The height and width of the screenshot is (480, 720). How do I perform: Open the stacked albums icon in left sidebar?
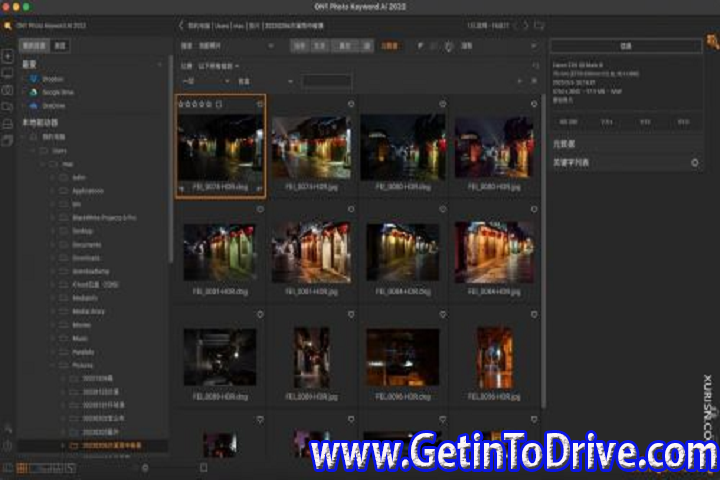(x=7, y=141)
